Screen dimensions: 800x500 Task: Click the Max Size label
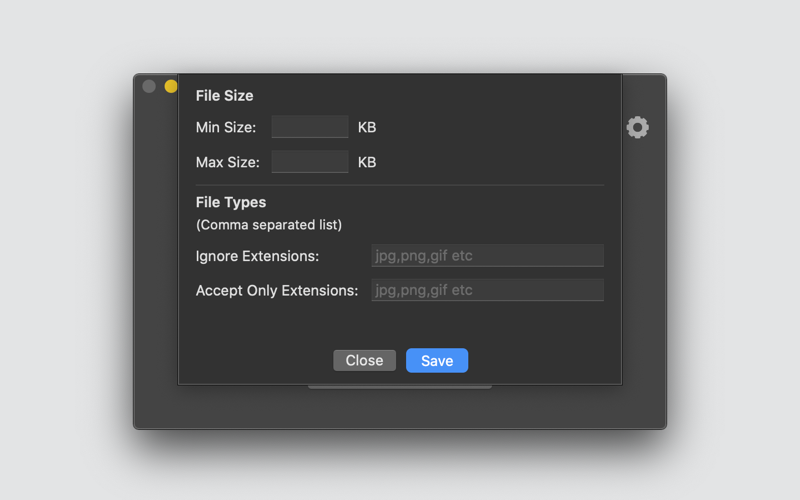tap(227, 162)
